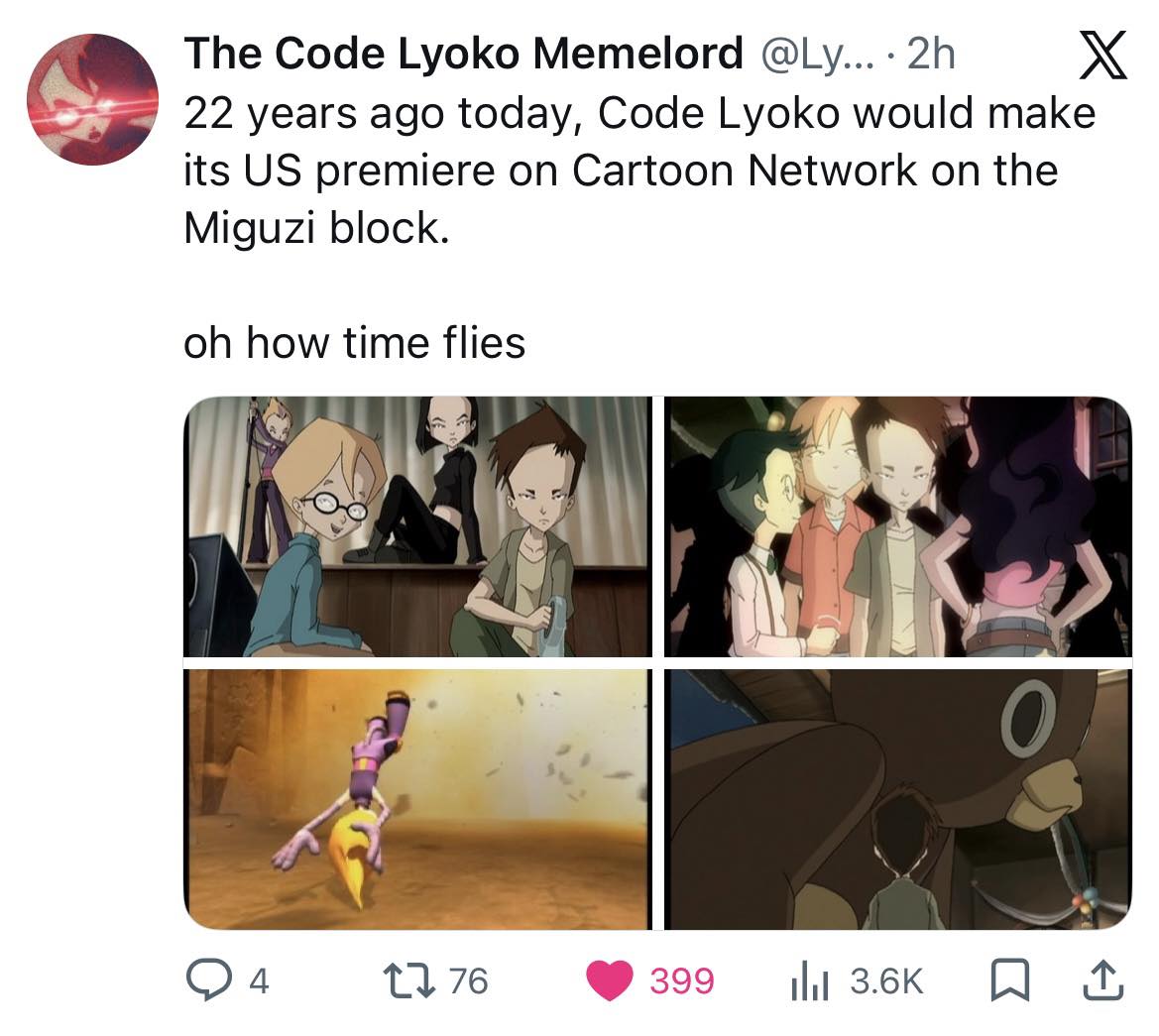Click the X logo icon

coord(1102,55)
